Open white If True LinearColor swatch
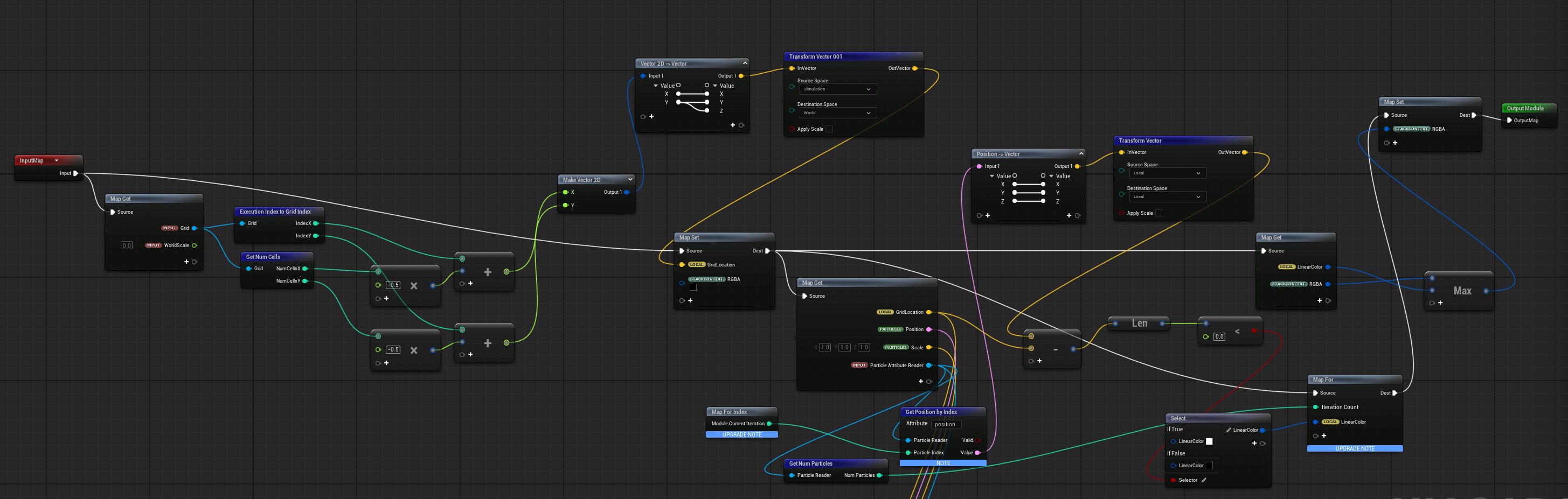This screenshot has height=499, width=1568. click(1209, 441)
